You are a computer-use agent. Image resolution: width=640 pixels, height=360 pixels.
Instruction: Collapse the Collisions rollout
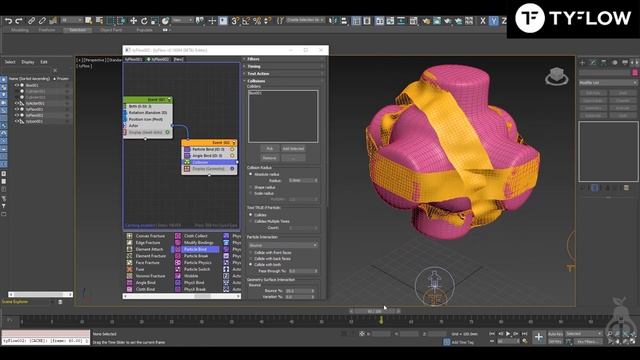(x=284, y=81)
